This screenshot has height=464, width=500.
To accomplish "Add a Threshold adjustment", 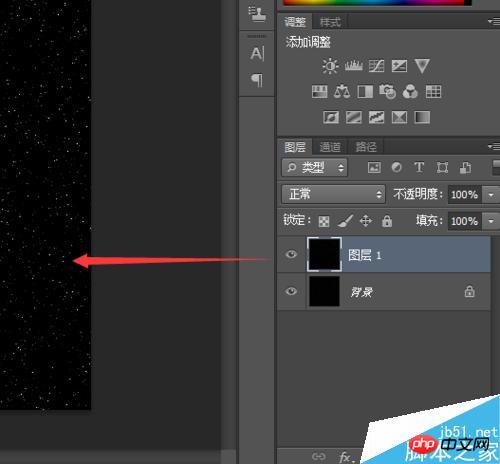I will pos(376,117).
